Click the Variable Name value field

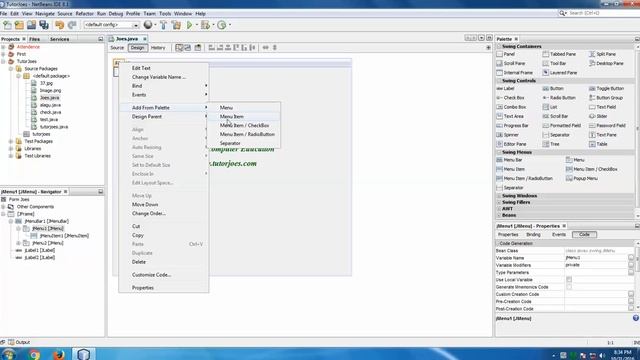click(596, 258)
